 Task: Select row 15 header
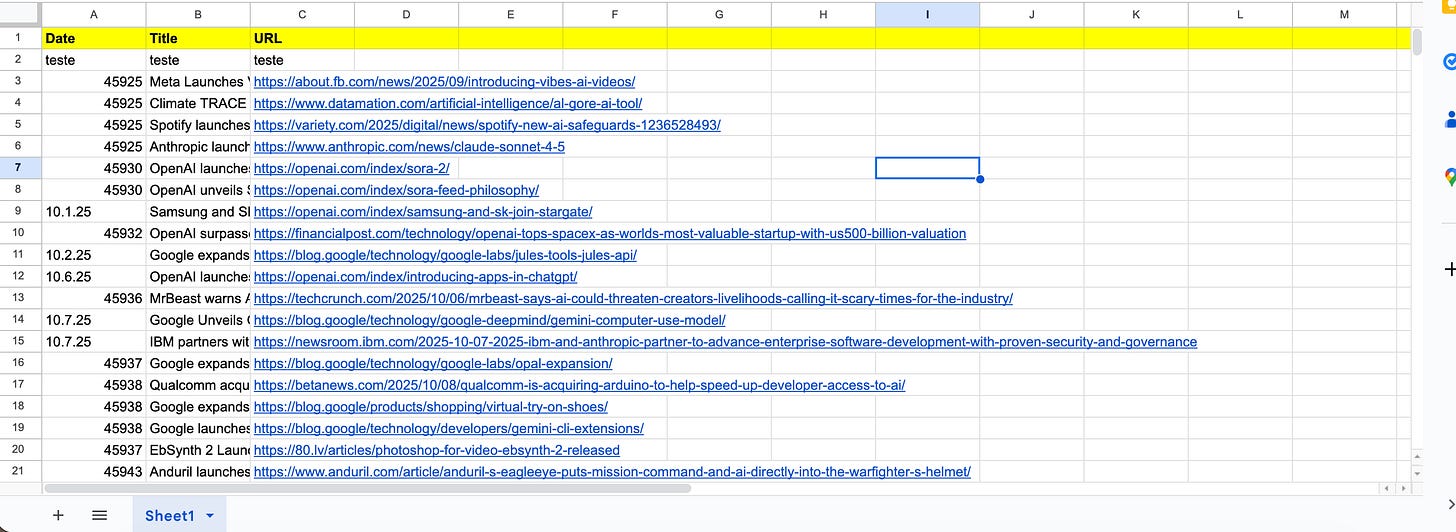click(20, 341)
